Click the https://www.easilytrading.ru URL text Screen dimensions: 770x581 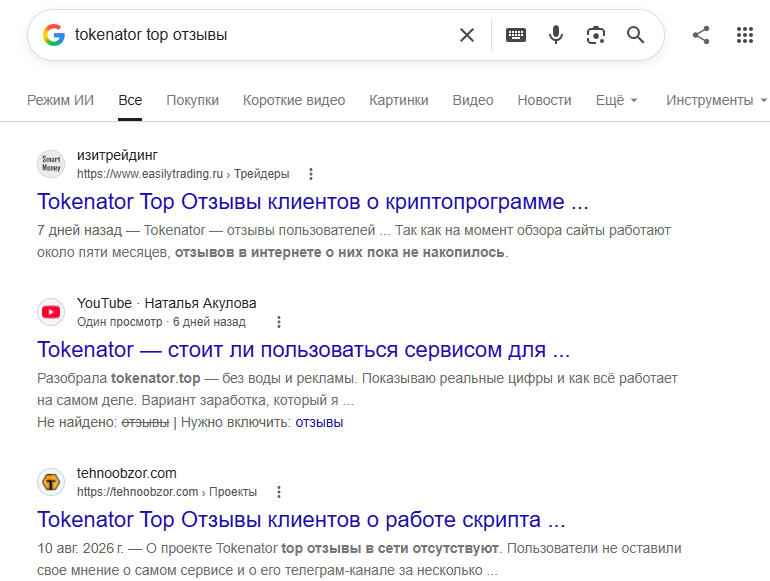(150, 174)
